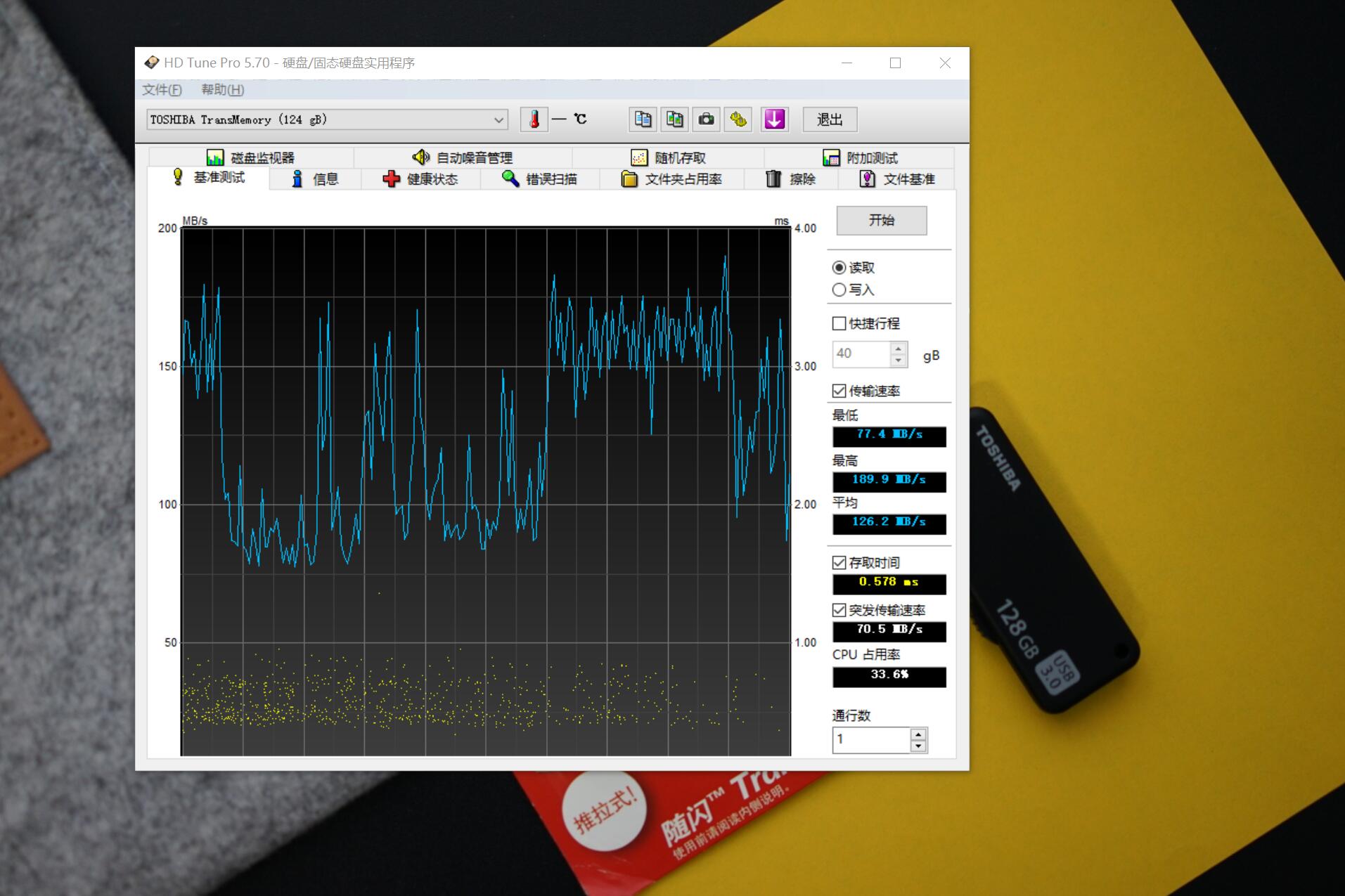The height and width of the screenshot is (896, 1345).
Task: Toggle the 突发传输速率 checkbox
Action: [x=839, y=610]
